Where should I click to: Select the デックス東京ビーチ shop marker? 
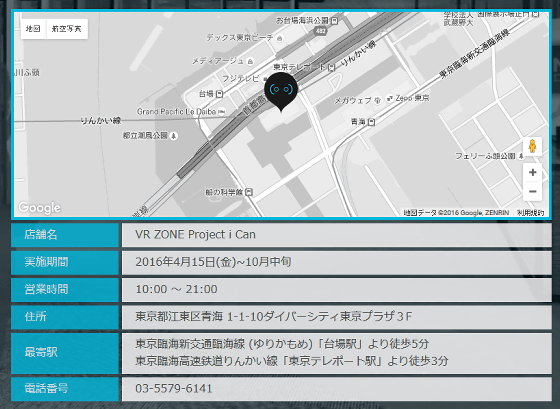coord(280,38)
